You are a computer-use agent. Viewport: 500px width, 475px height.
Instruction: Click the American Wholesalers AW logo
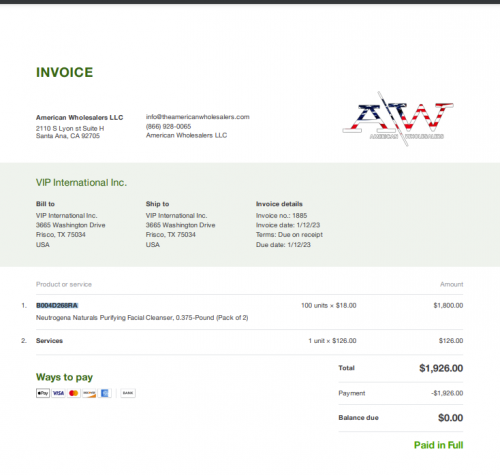point(398,119)
